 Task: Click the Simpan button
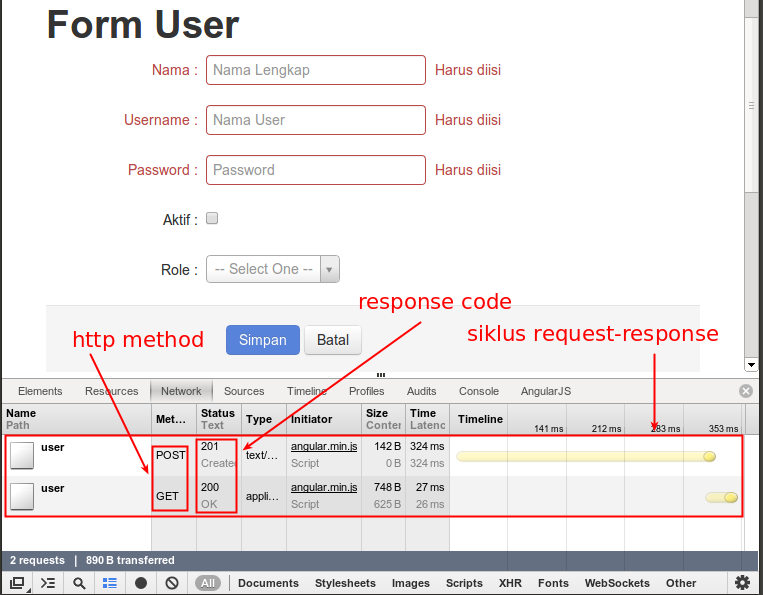point(262,340)
